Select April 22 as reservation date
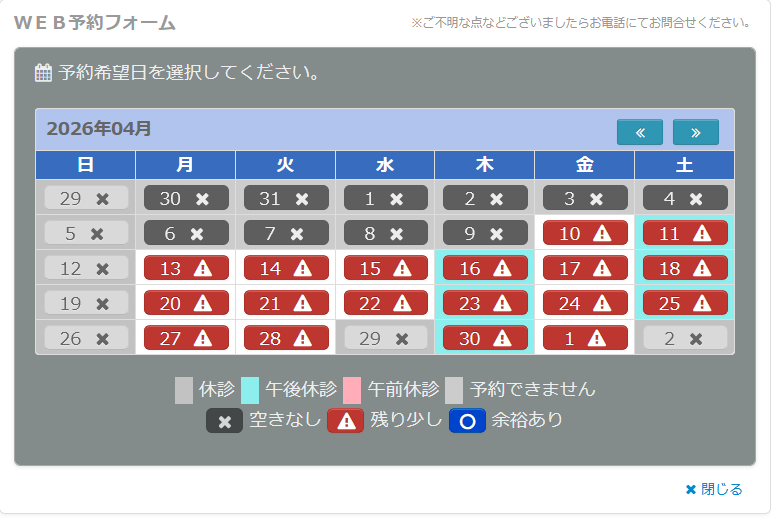This screenshot has width=771, height=518. tap(385, 303)
